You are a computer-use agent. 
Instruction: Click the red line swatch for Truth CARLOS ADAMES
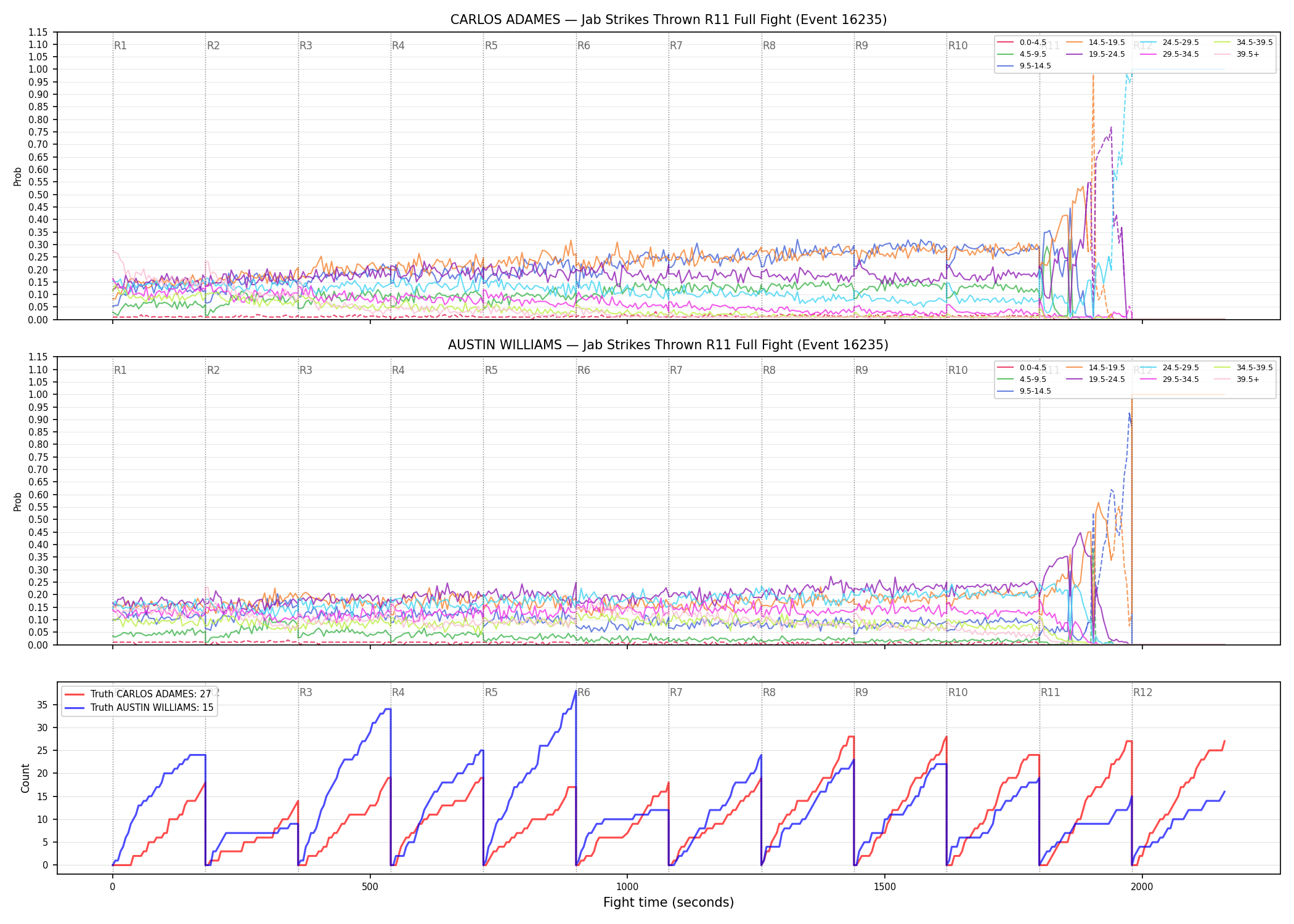[x=75, y=694]
